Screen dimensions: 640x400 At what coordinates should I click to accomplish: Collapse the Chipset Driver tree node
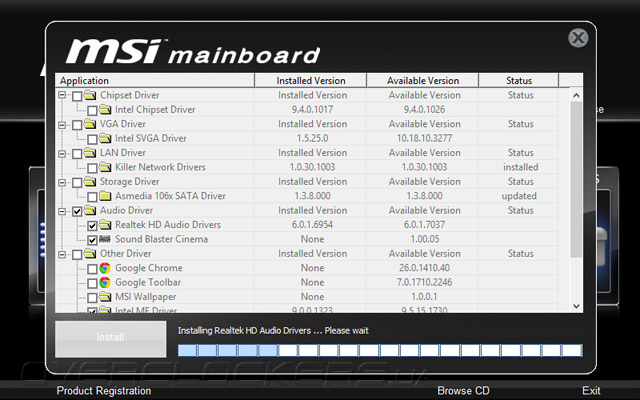(62, 96)
